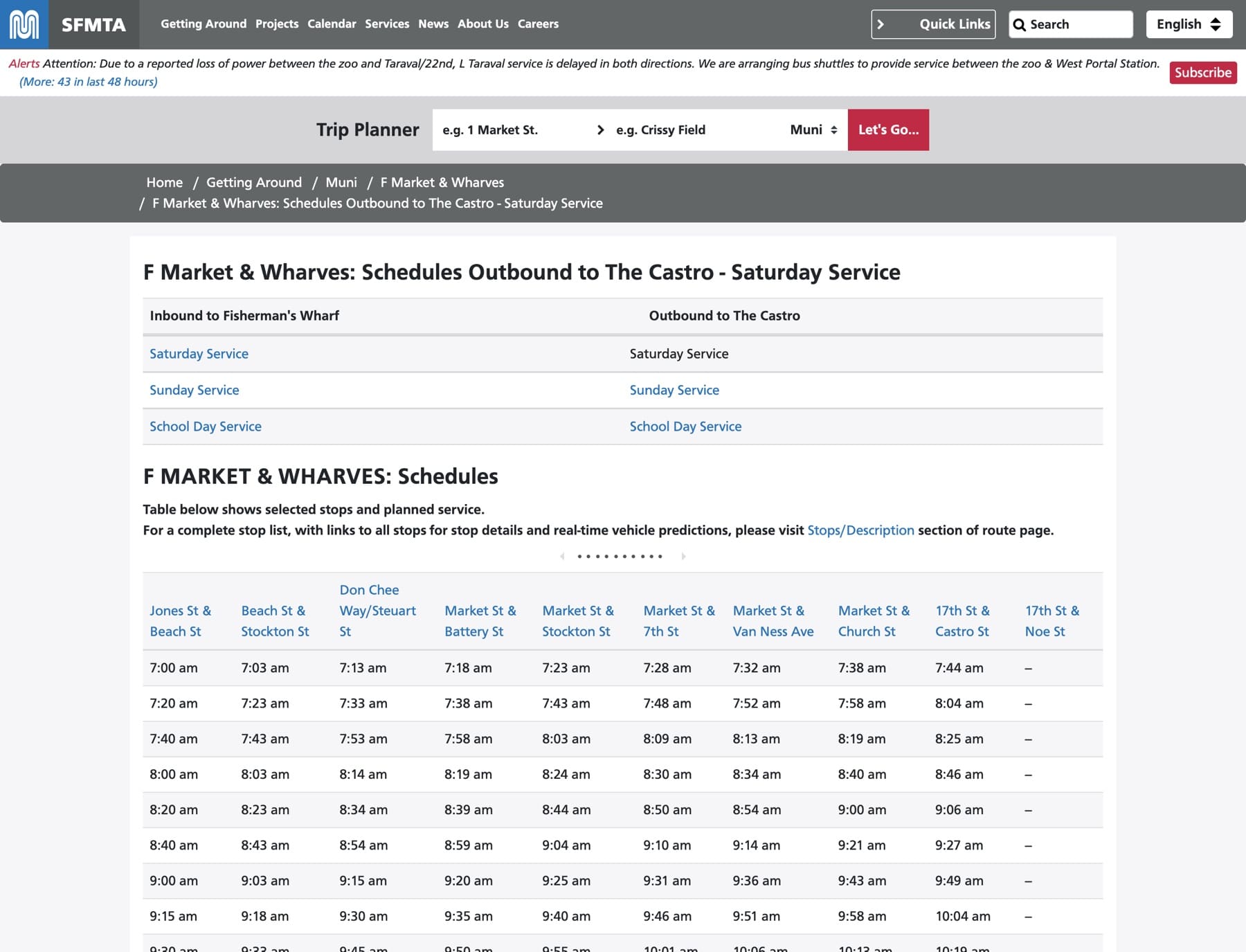Go to F Market & Wharves breadcrumb
This screenshot has height=952, width=1246.
pos(442,182)
